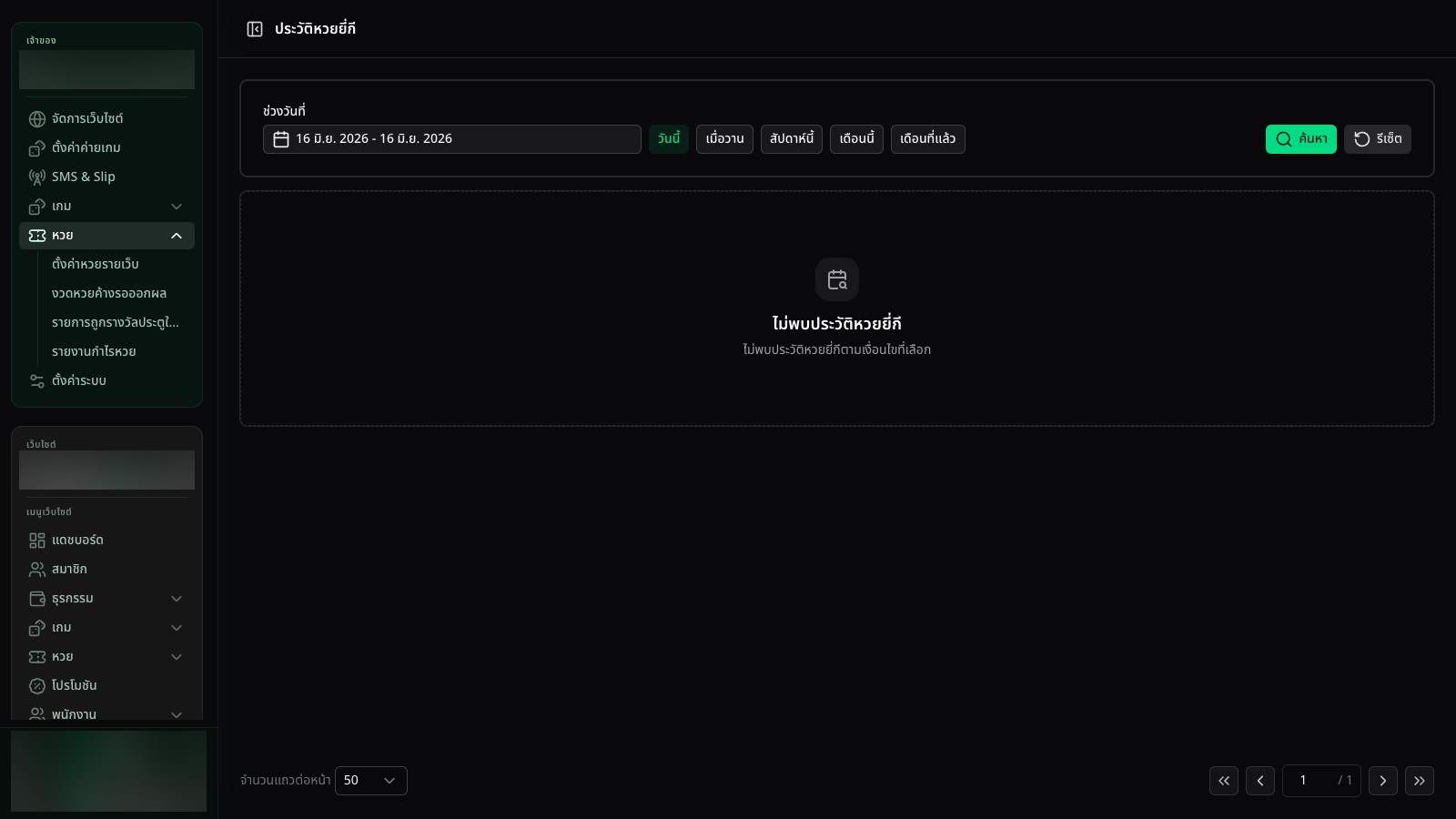The height and width of the screenshot is (819, 1456).
Task: Go to the next page arrow
Action: click(1383, 781)
